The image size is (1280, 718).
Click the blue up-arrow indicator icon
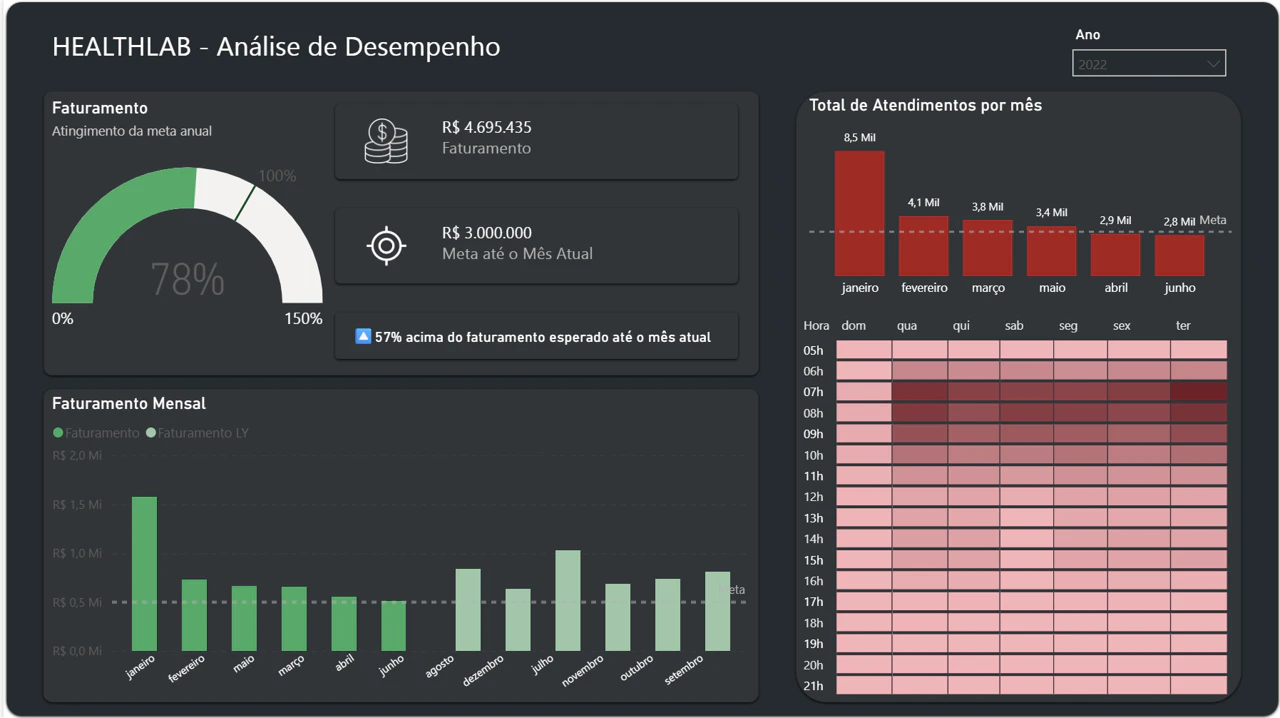363,336
